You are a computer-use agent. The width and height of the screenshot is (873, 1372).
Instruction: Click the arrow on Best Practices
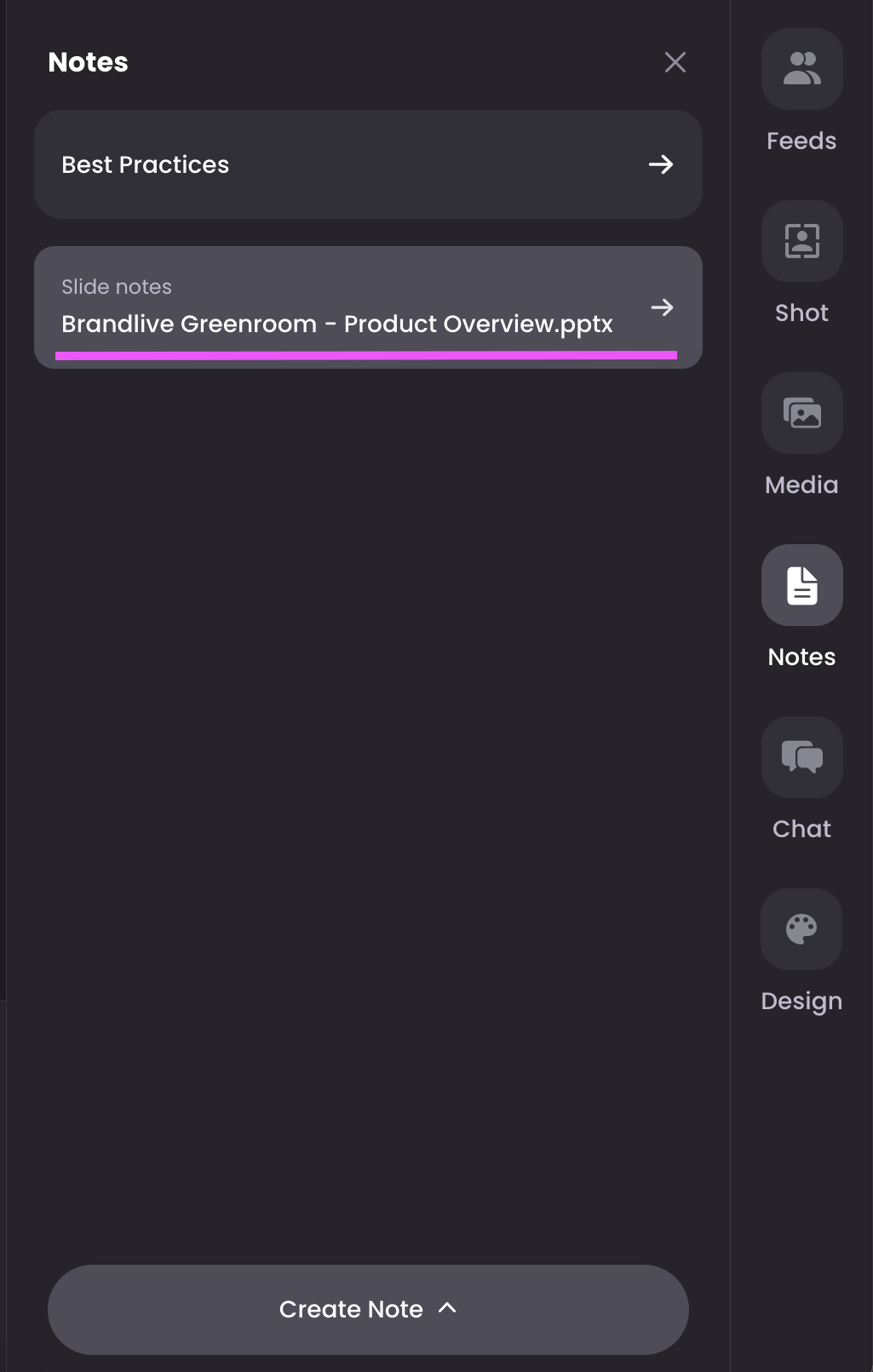661,164
